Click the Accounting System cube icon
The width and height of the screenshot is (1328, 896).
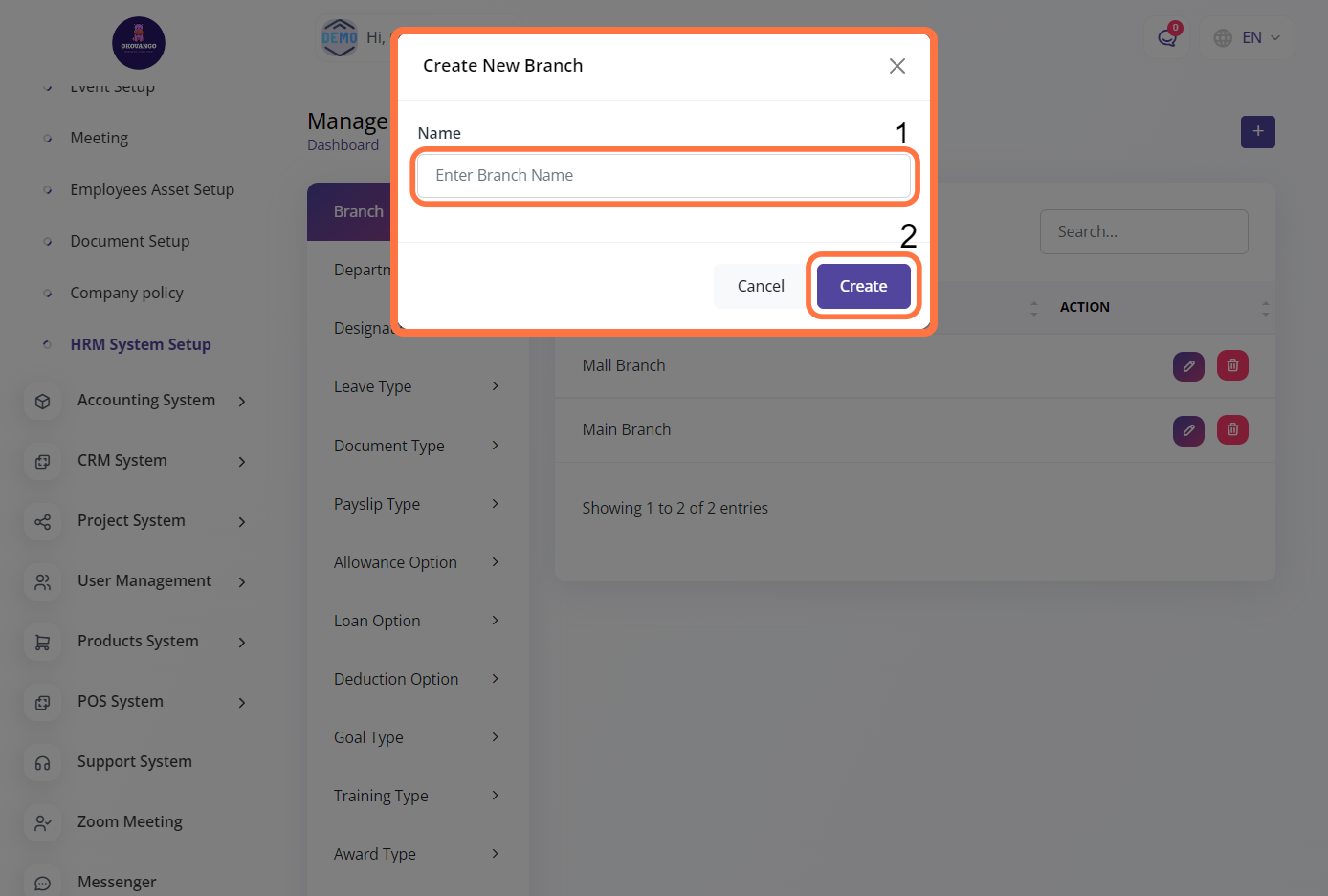coord(43,402)
